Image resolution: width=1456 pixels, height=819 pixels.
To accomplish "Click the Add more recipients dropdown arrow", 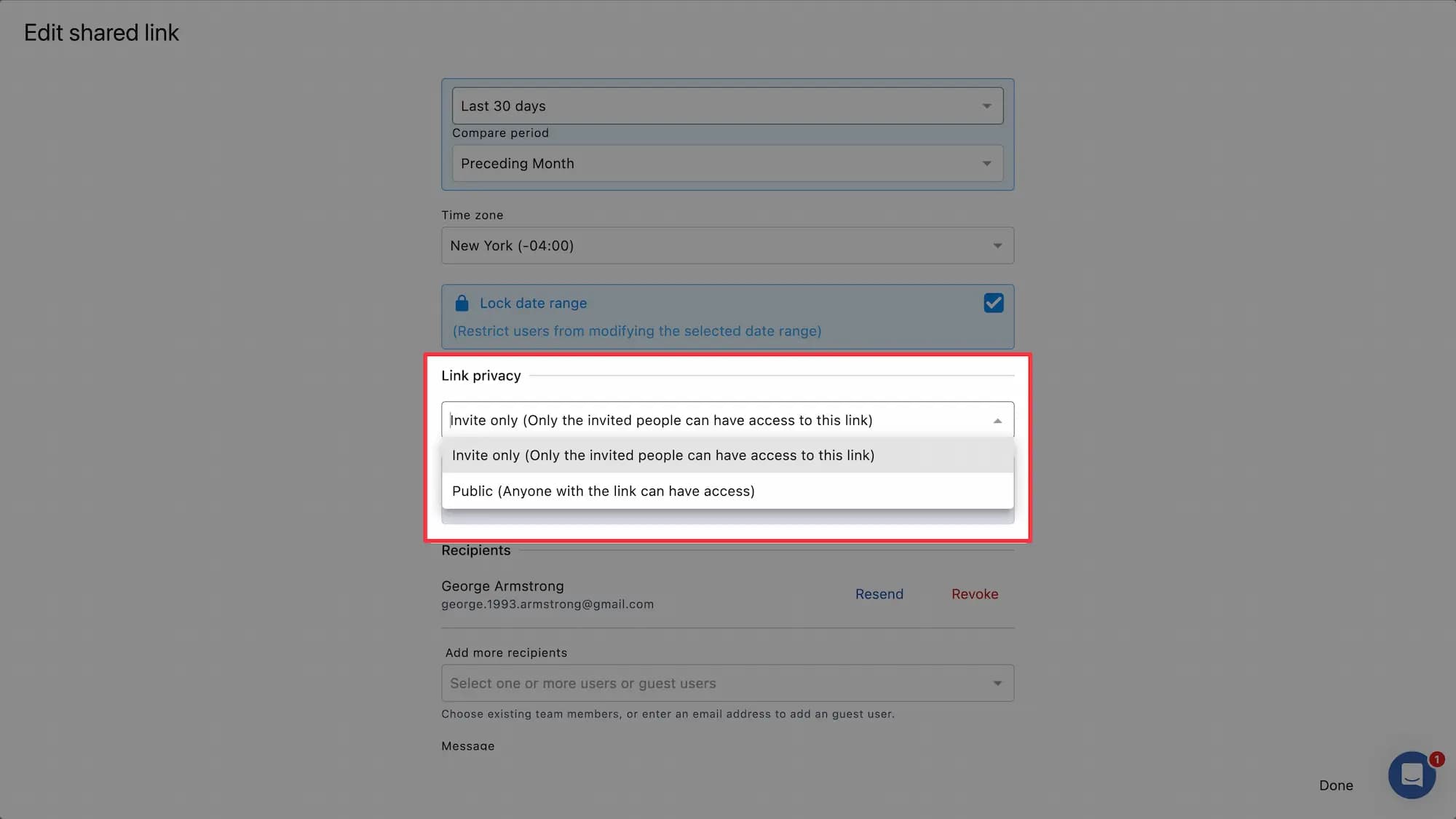I will tap(997, 683).
